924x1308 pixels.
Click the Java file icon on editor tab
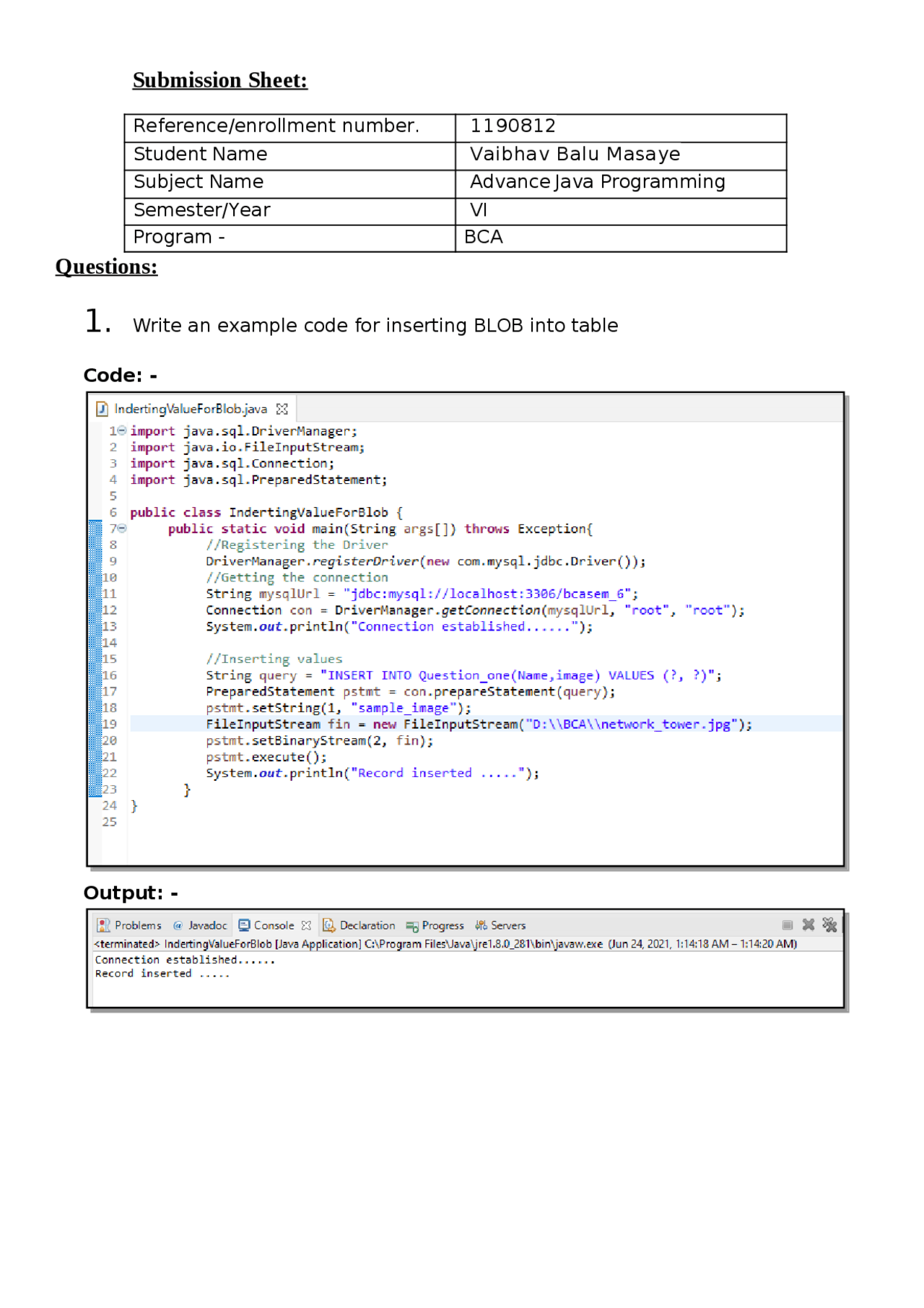pos(103,410)
